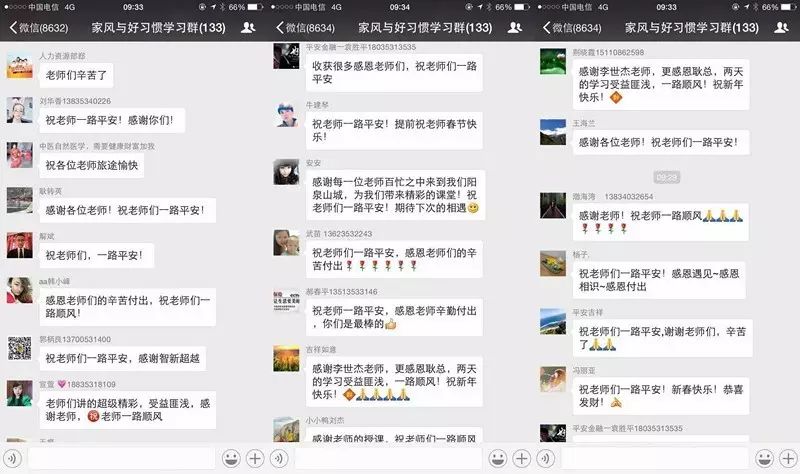Select message 老师们讲的超级精彩，受益匪浅
This screenshot has height=474, width=800.
[128, 410]
